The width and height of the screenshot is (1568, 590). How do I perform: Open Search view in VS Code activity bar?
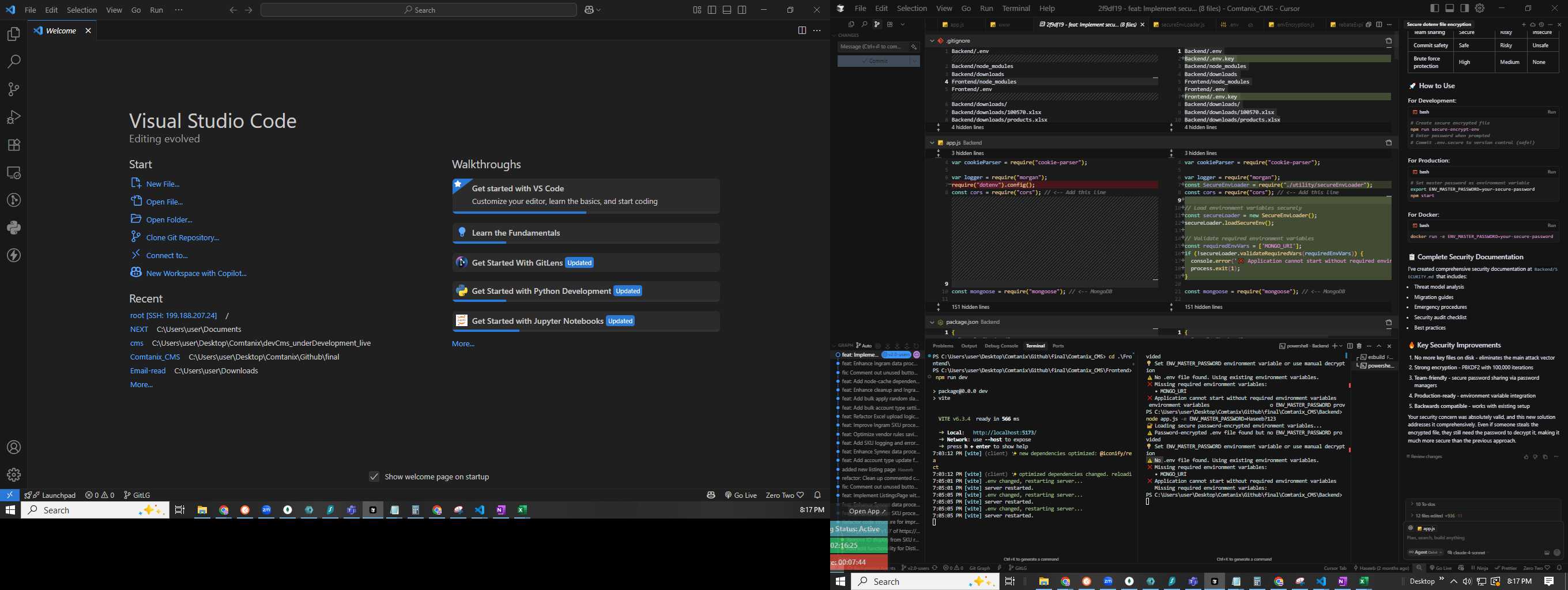pos(13,62)
